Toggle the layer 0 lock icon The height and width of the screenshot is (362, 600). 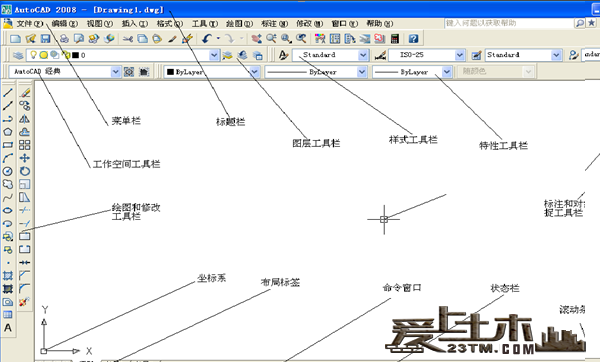pyautogui.click(x=66, y=55)
